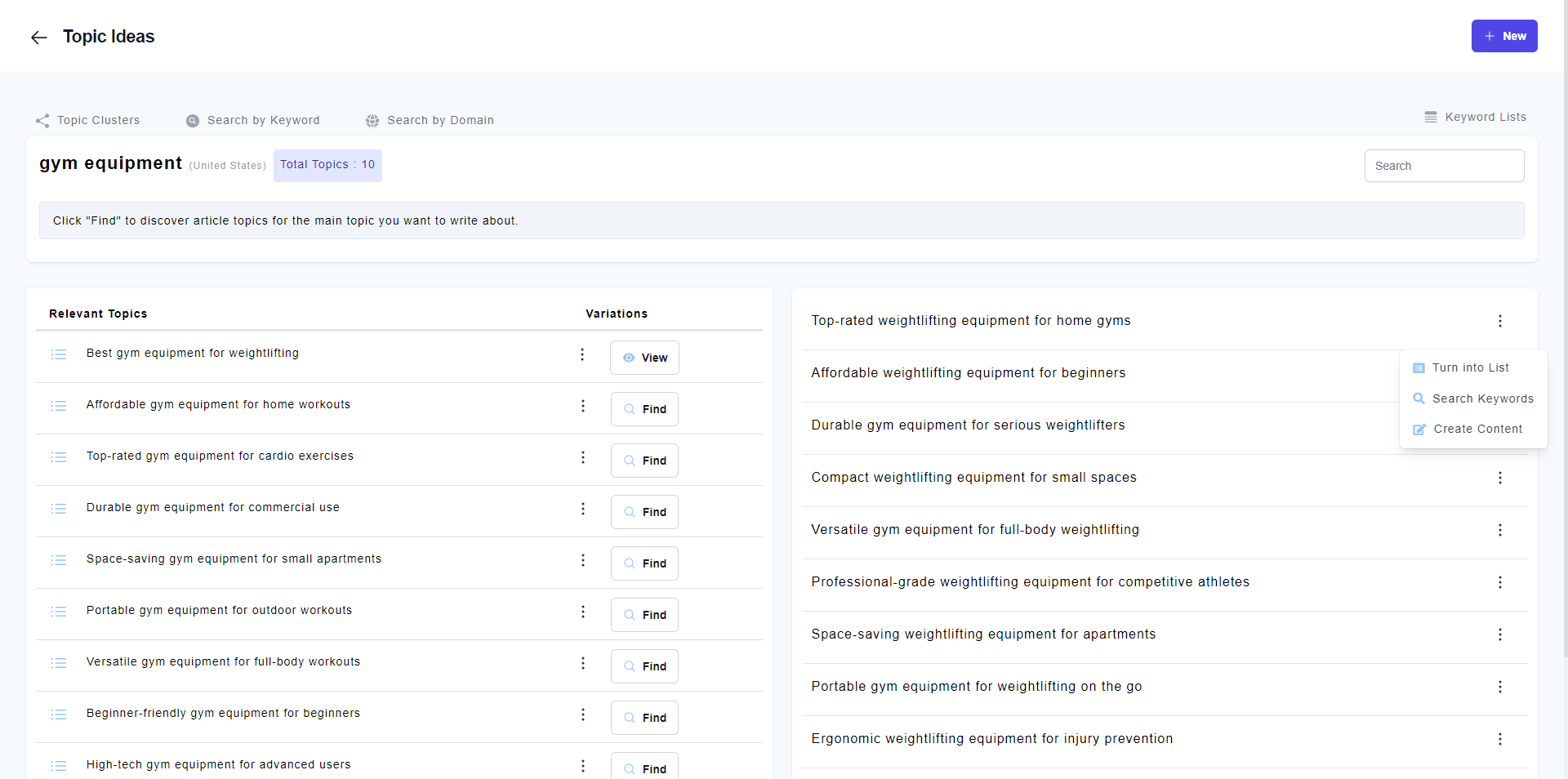
Task: Open options beside "Durable gym equipment for commercial use"
Action: pos(582,509)
